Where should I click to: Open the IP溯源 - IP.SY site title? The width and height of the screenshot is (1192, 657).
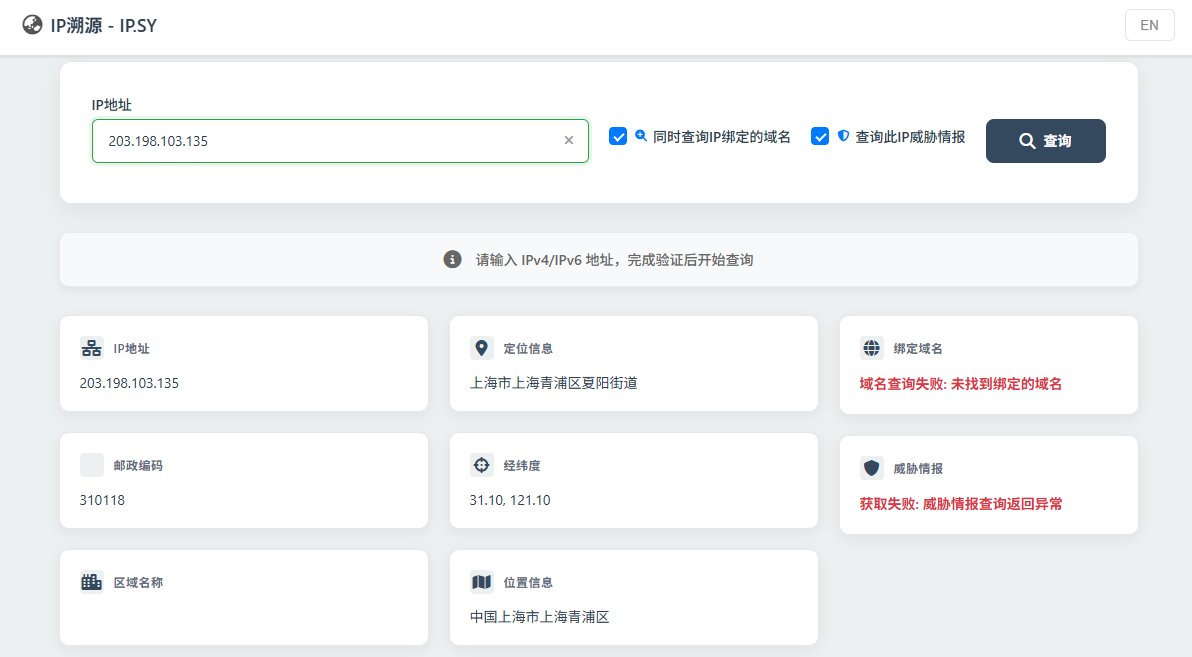[103, 25]
